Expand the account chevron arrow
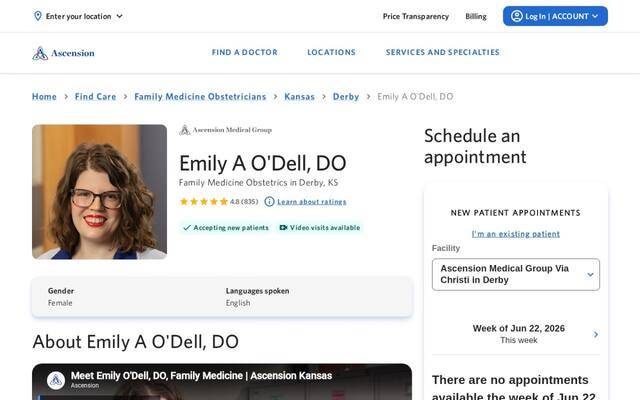640x400 pixels. [x=595, y=16]
